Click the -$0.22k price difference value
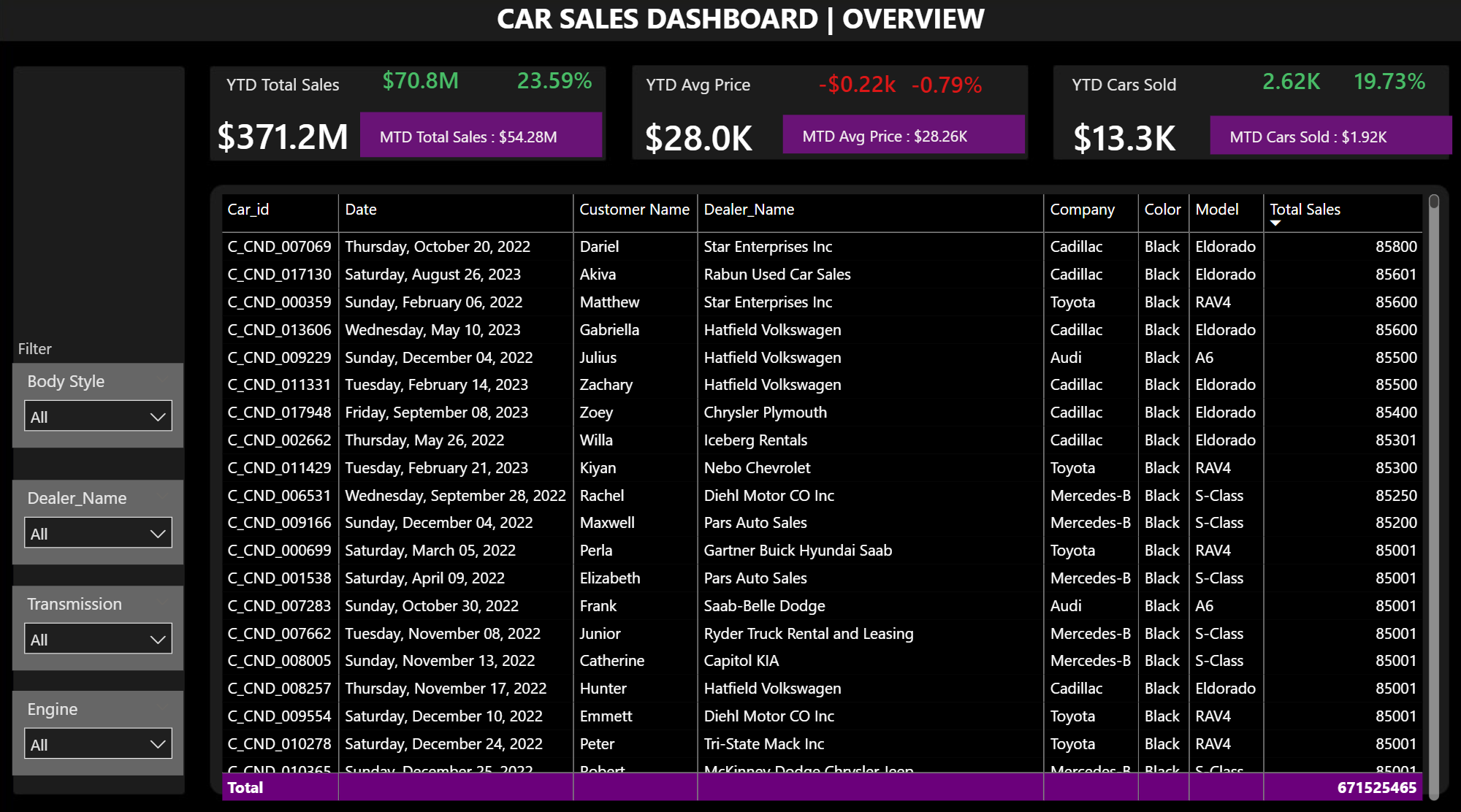This screenshot has height=812, width=1461. pos(857,85)
